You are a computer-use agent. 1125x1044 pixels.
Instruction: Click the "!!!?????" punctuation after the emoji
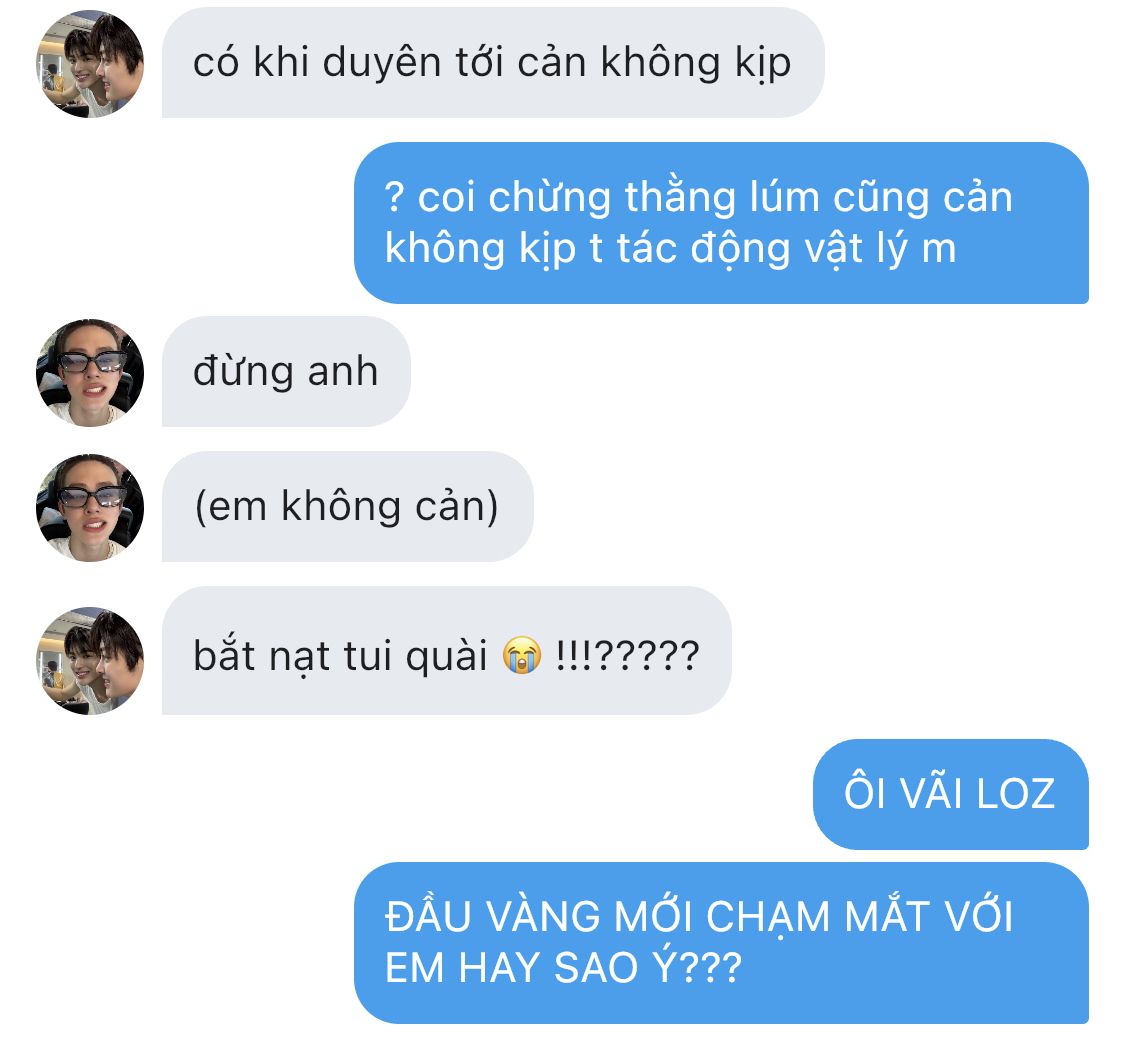point(627,655)
